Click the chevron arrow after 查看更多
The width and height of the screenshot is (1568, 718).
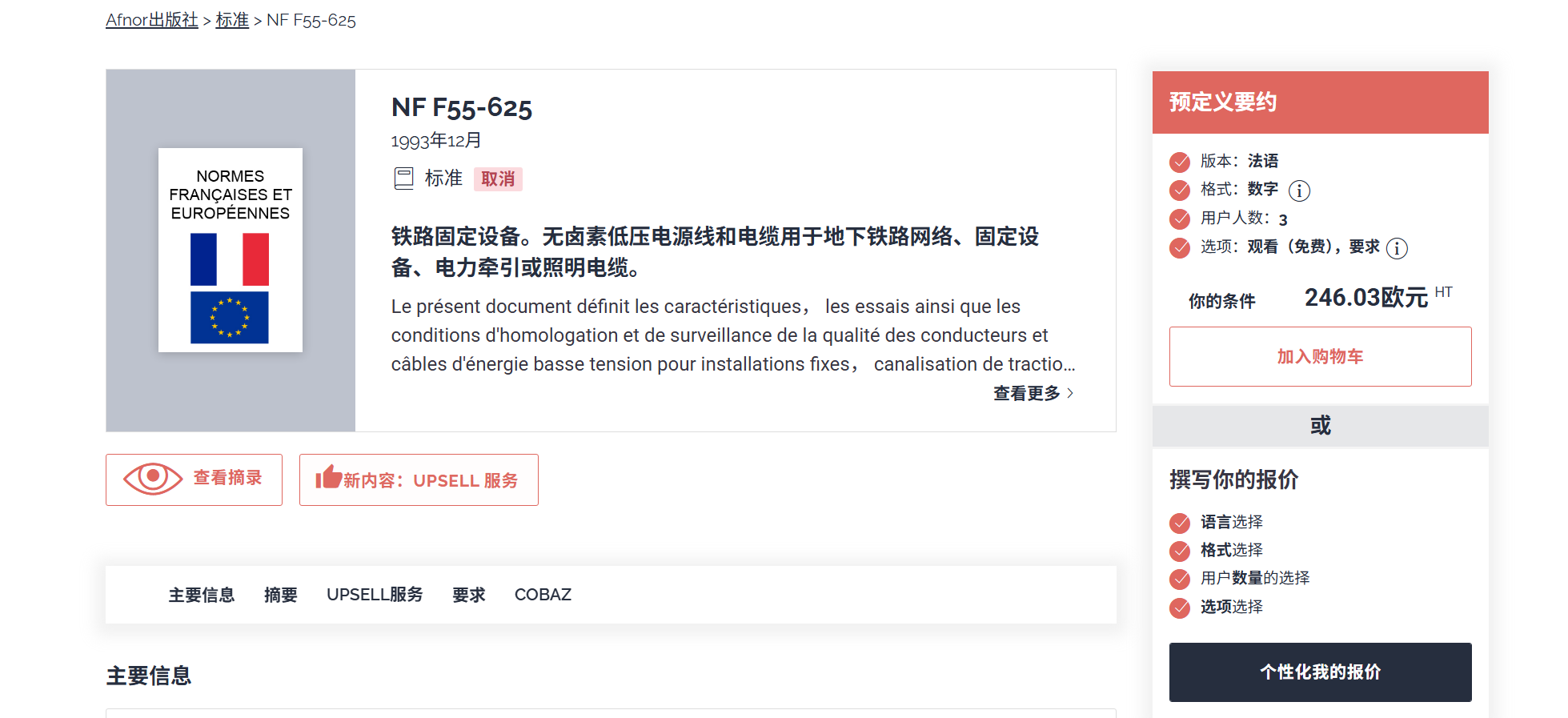[x=1070, y=393]
